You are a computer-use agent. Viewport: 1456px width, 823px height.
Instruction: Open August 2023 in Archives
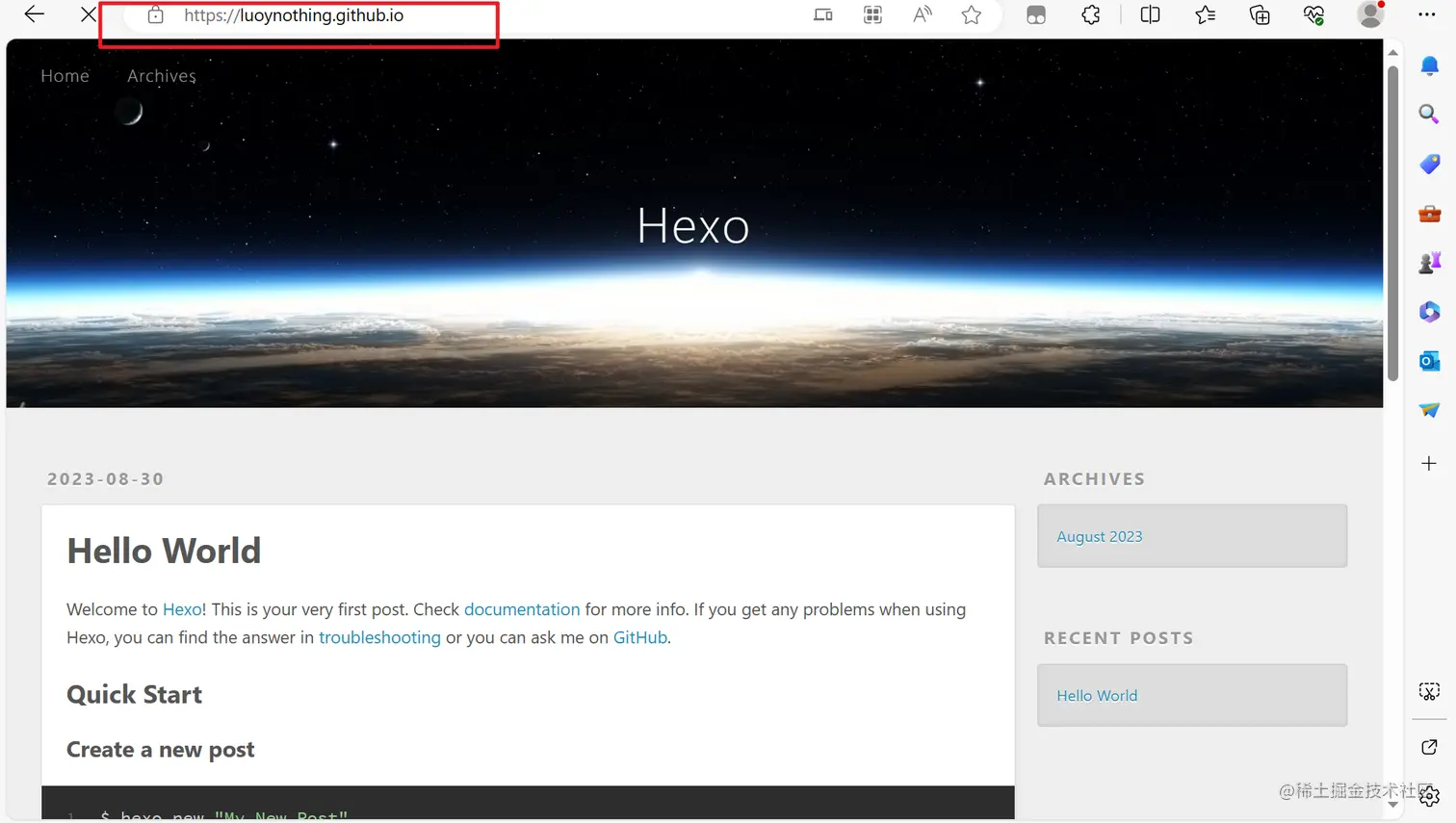tap(1100, 536)
